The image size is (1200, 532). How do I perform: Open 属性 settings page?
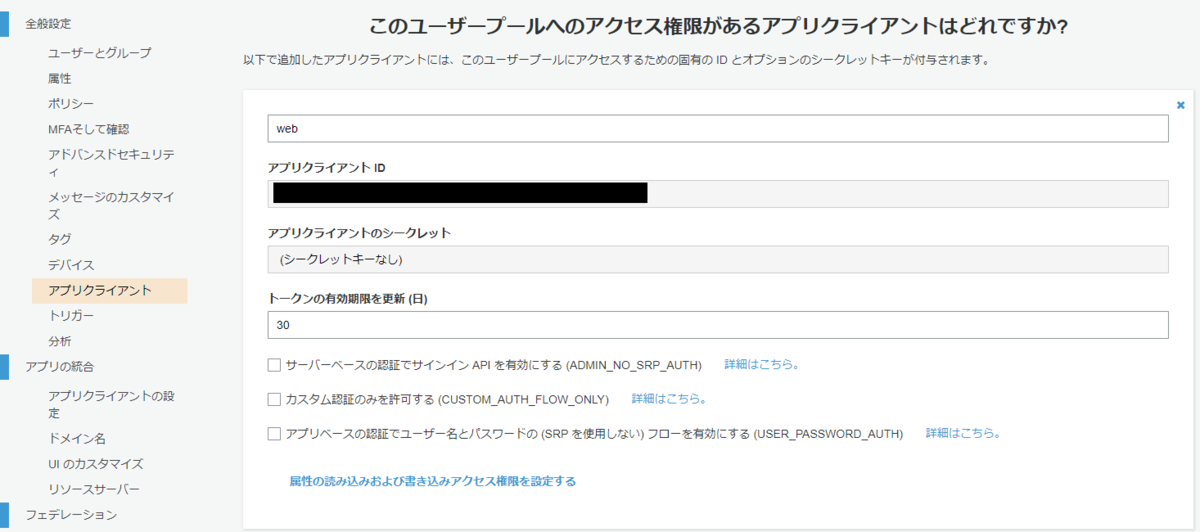[60, 78]
